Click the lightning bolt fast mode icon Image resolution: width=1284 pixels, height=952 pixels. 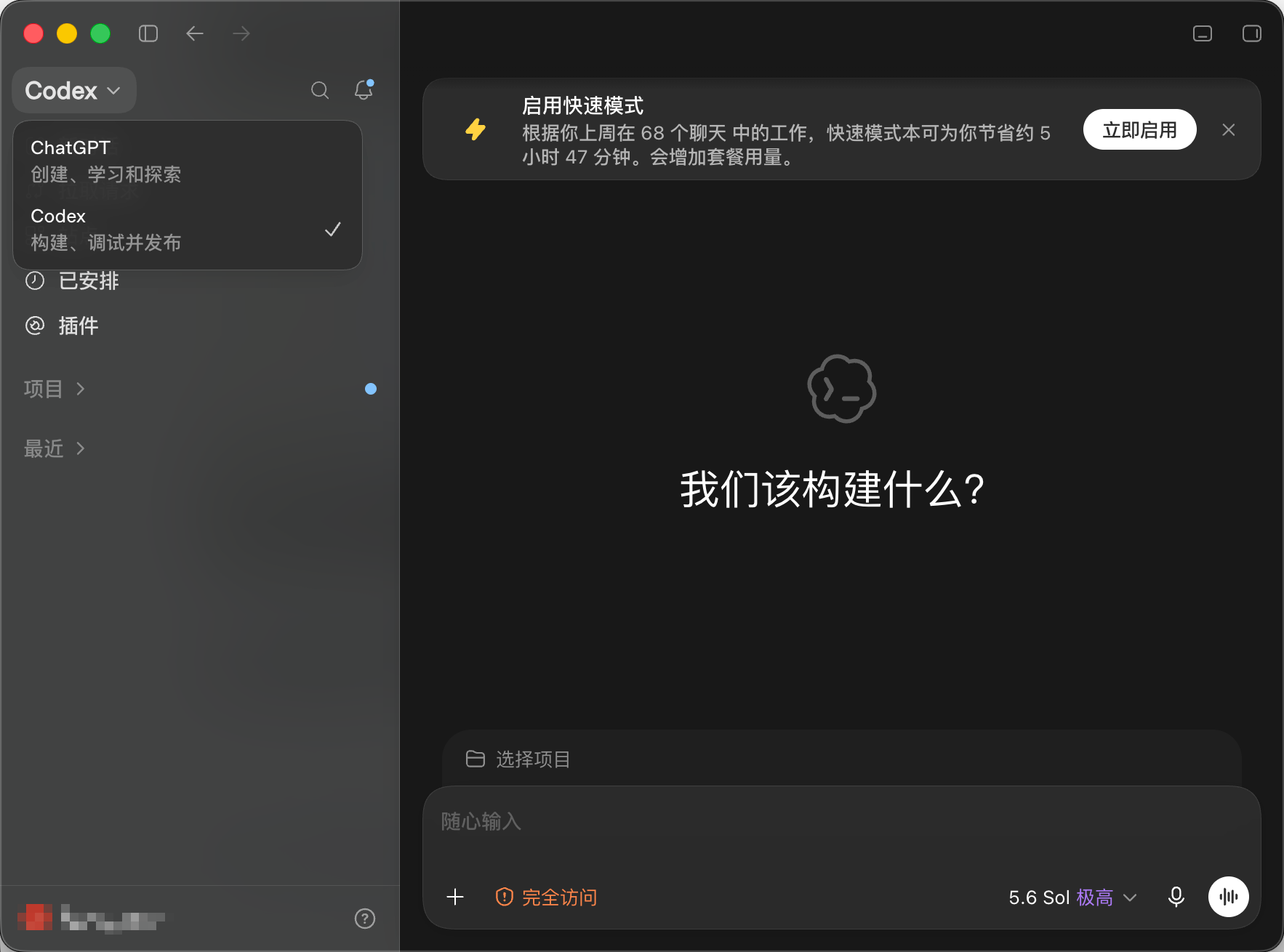[476, 129]
